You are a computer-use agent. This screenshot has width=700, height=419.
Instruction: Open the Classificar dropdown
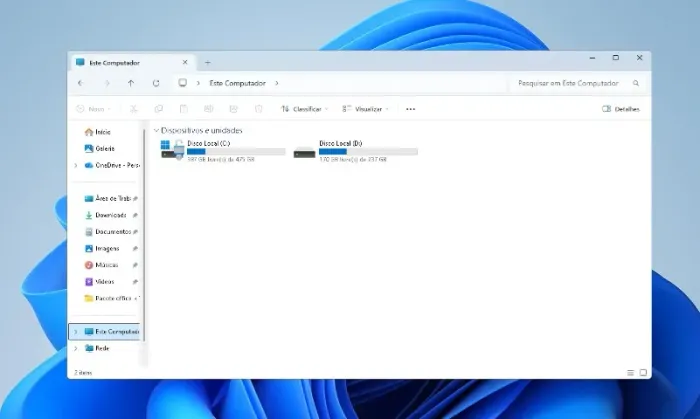305,109
